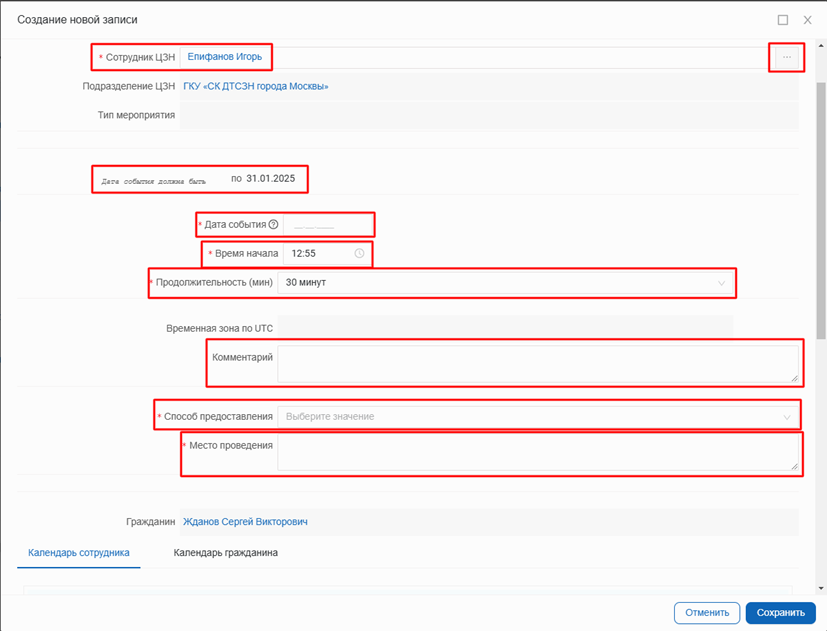Screen dimensions: 827x631
Task: Maximize the Создание новой записи dialog
Action: pos(783,19)
